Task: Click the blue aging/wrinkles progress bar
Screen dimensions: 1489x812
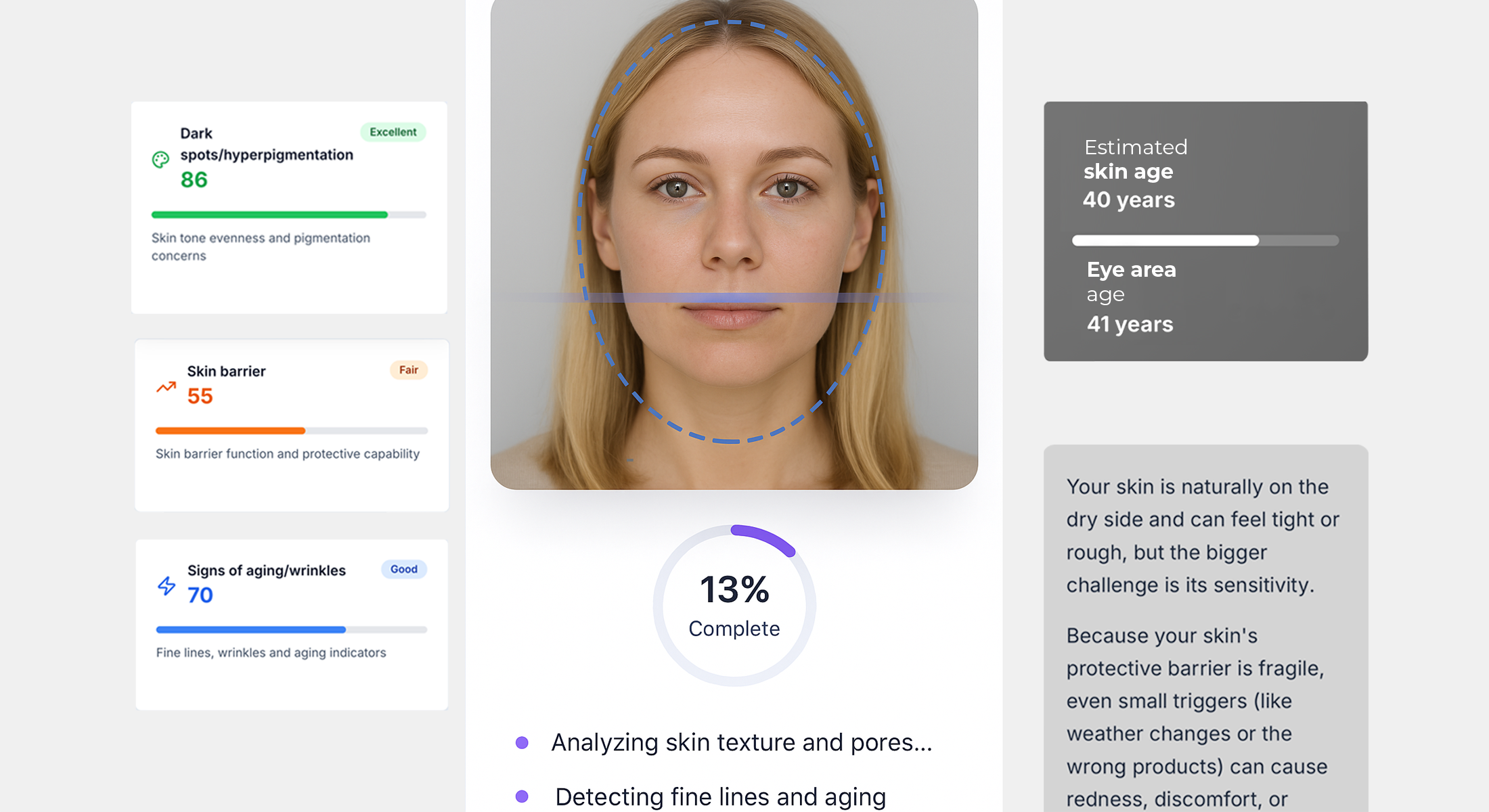Action: click(252, 630)
